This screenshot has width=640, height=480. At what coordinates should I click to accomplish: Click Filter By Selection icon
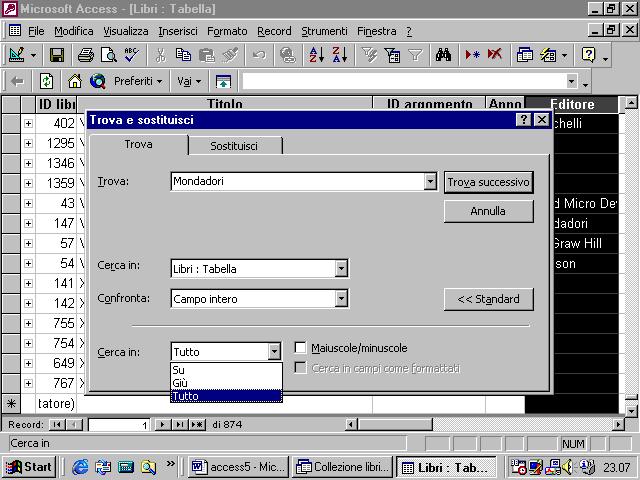click(369, 55)
